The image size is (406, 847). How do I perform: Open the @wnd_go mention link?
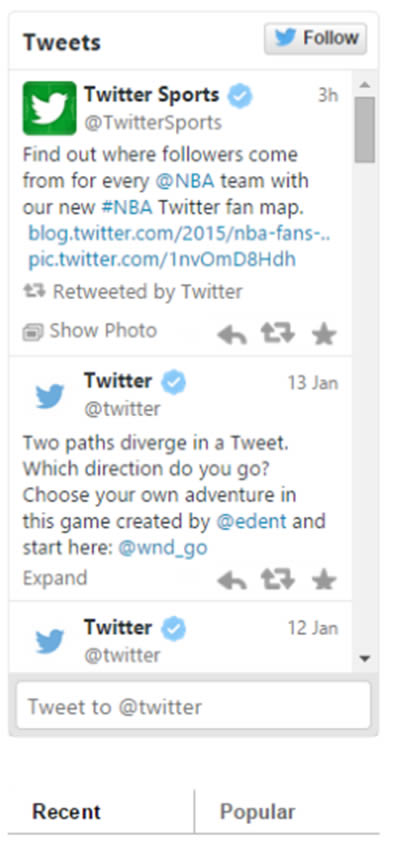tap(163, 548)
